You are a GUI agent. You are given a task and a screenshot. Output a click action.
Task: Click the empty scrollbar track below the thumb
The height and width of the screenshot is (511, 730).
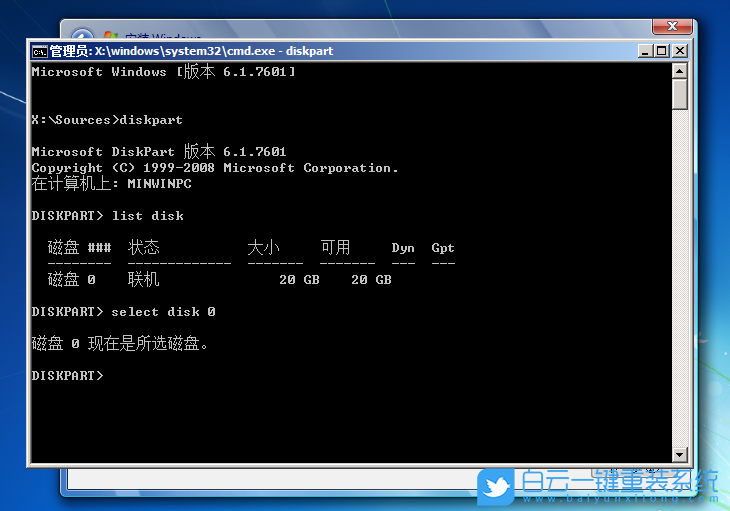[680, 280]
